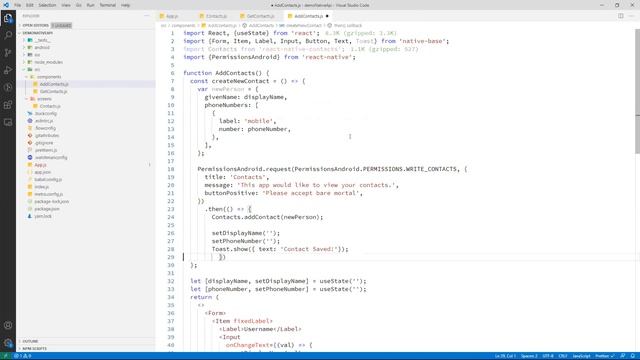Viewport: 640px width, 360px height.
Task: Click the errors and warnings status indicator
Action: 23,356
